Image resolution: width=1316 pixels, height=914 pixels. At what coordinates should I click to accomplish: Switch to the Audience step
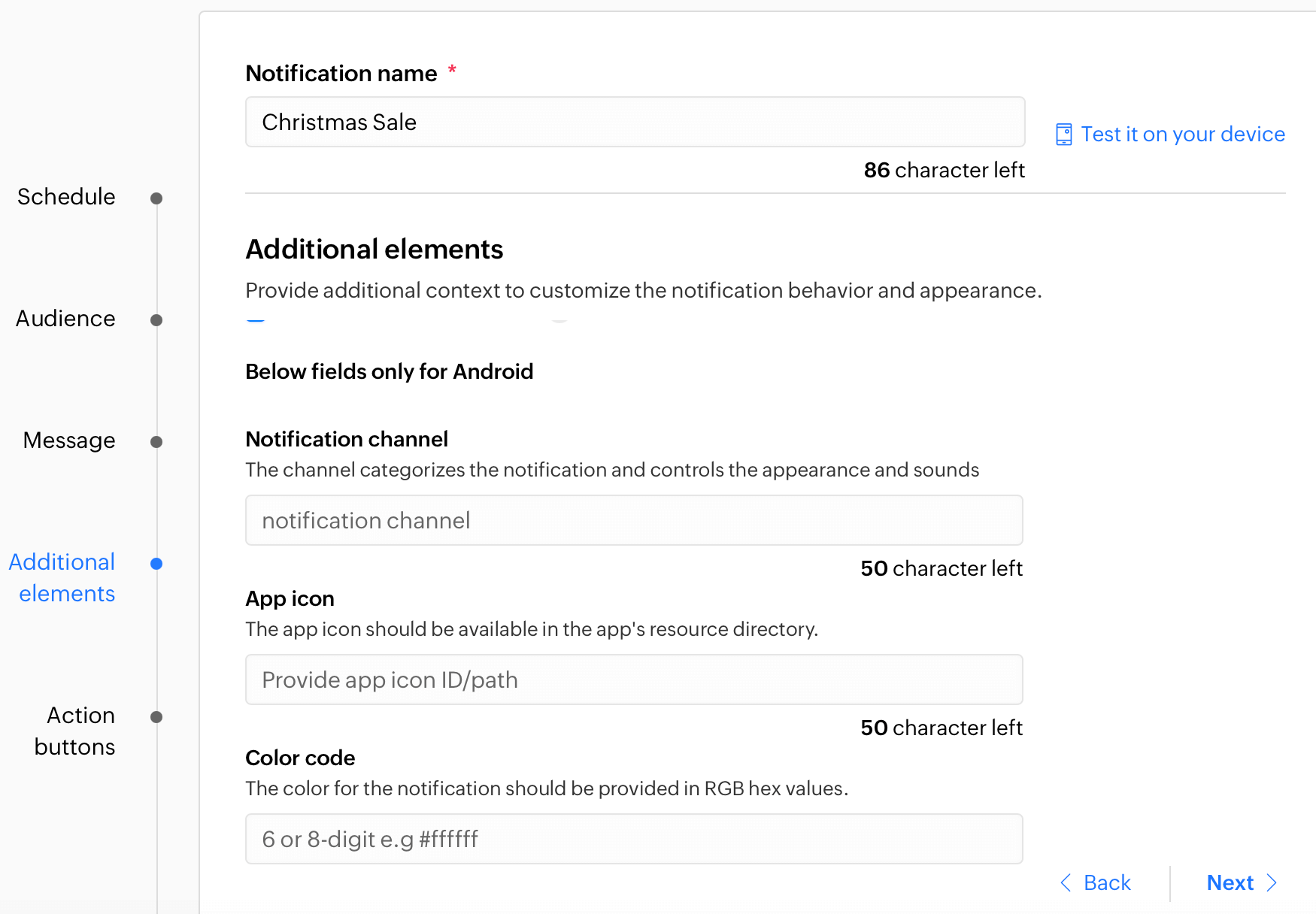click(x=65, y=319)
